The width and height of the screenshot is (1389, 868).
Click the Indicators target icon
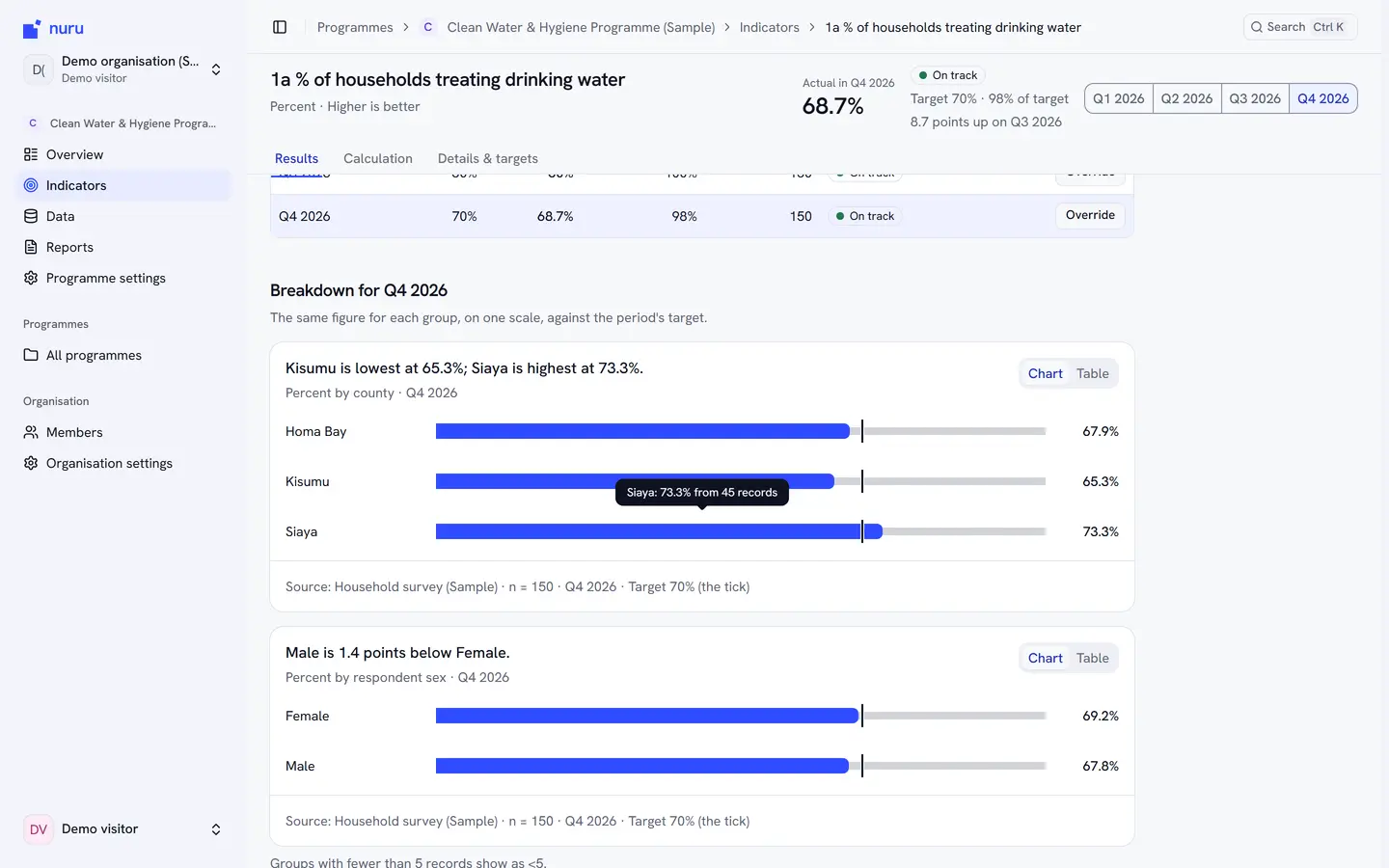click(x=31, y=185)
